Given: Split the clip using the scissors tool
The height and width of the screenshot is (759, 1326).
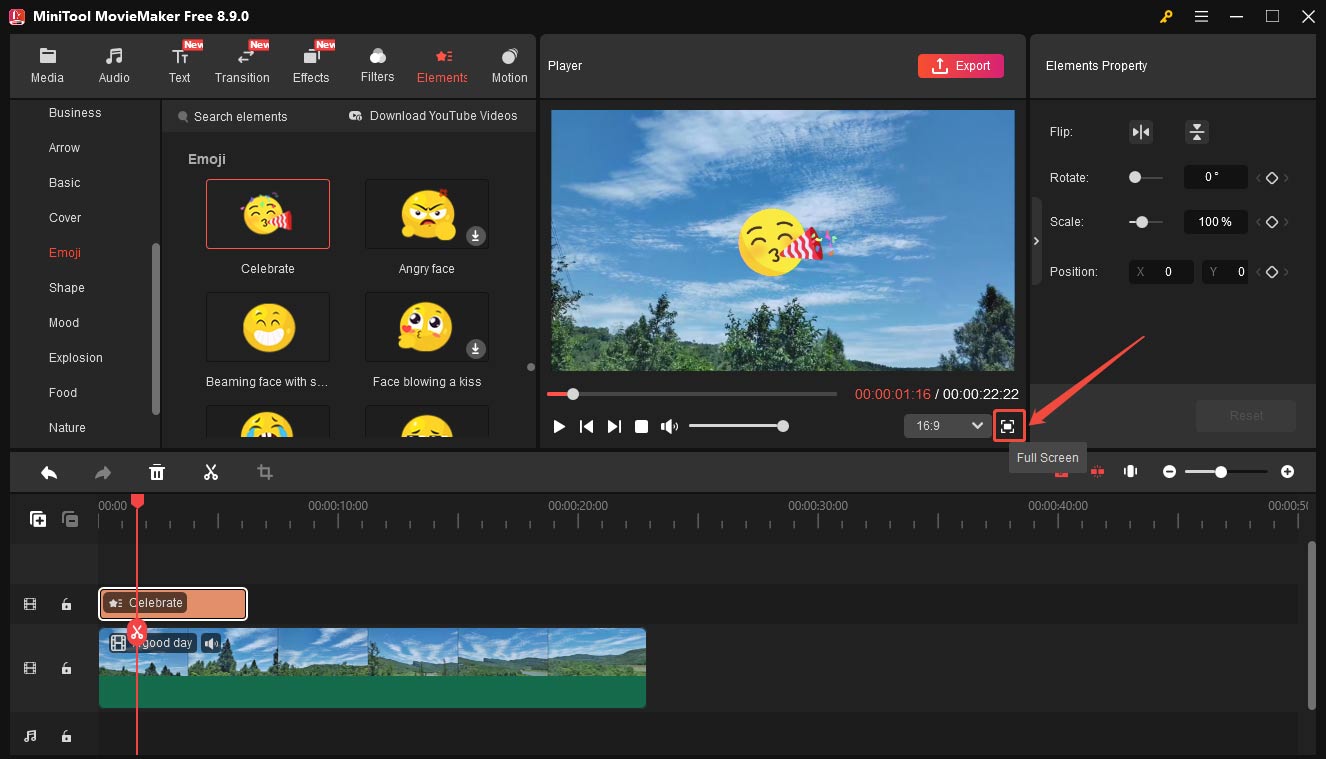Looking at the screenshot, I should [211, 472].
